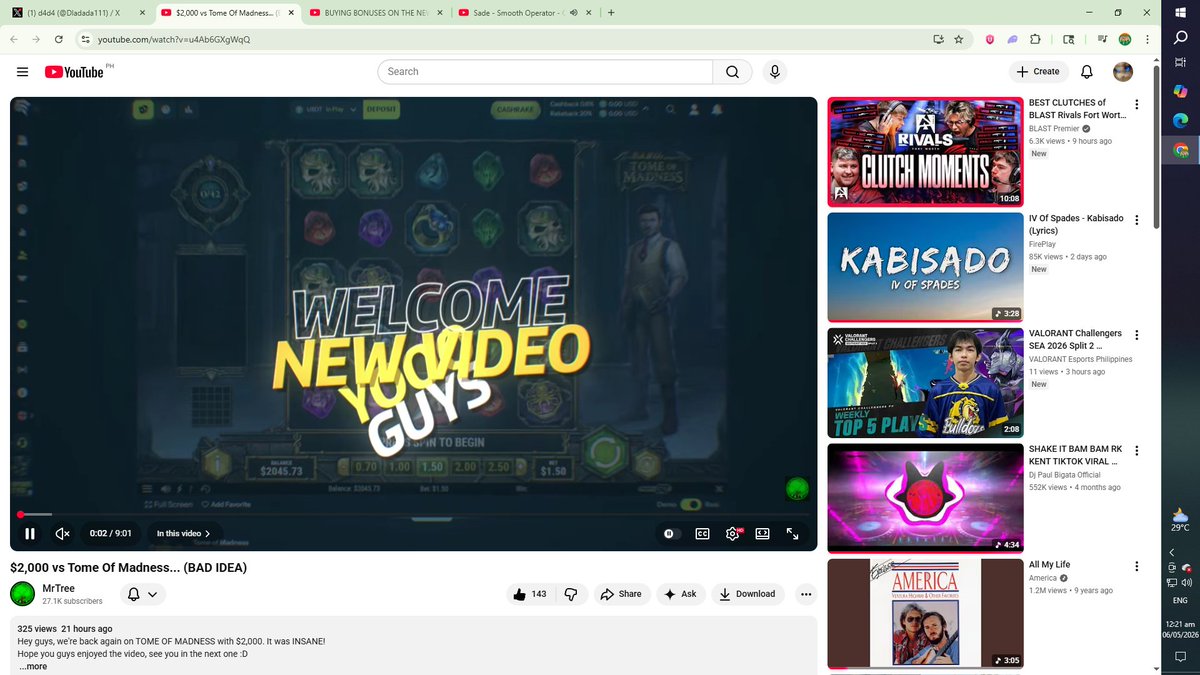Expand the In this video chapters
Image resolution: width=1200 pixels, height=675 pixels.
184,534
